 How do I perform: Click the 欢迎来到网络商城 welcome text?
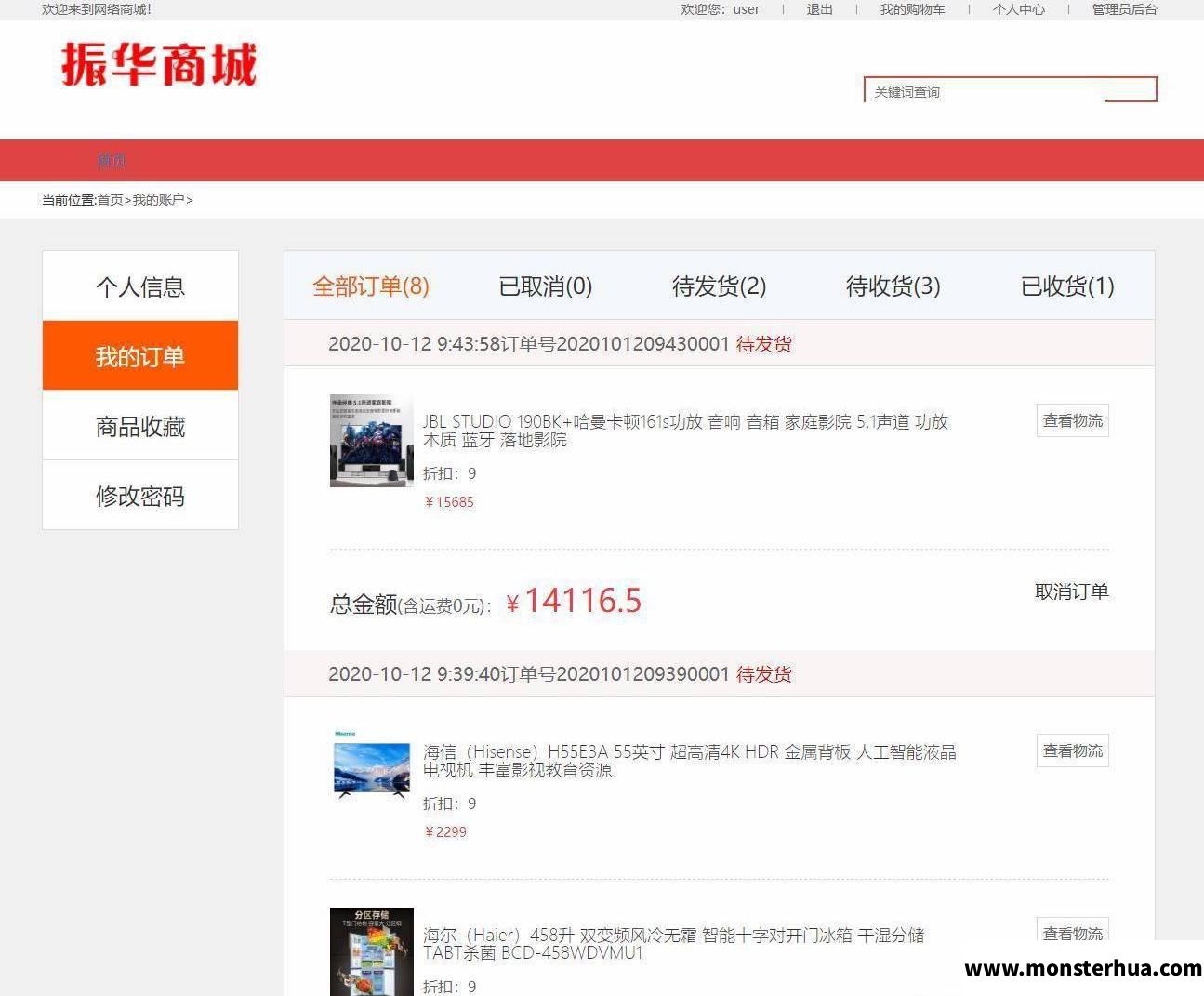(x=97, y=9)
